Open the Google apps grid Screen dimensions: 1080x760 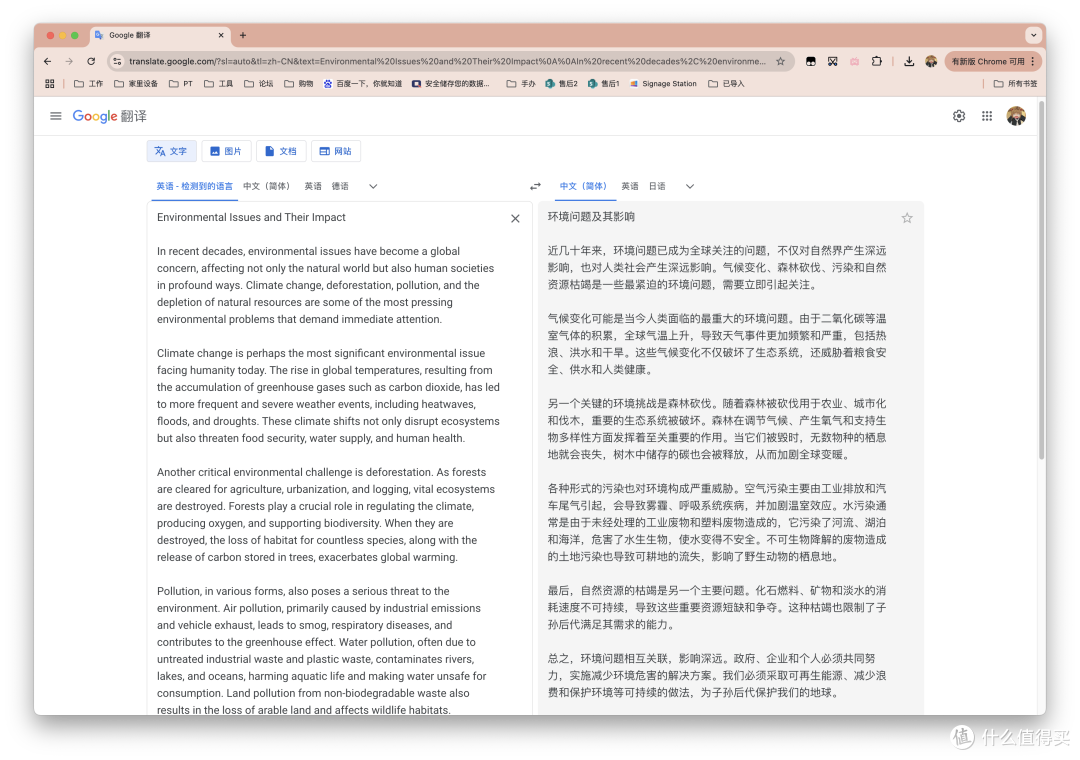(987, 116)
